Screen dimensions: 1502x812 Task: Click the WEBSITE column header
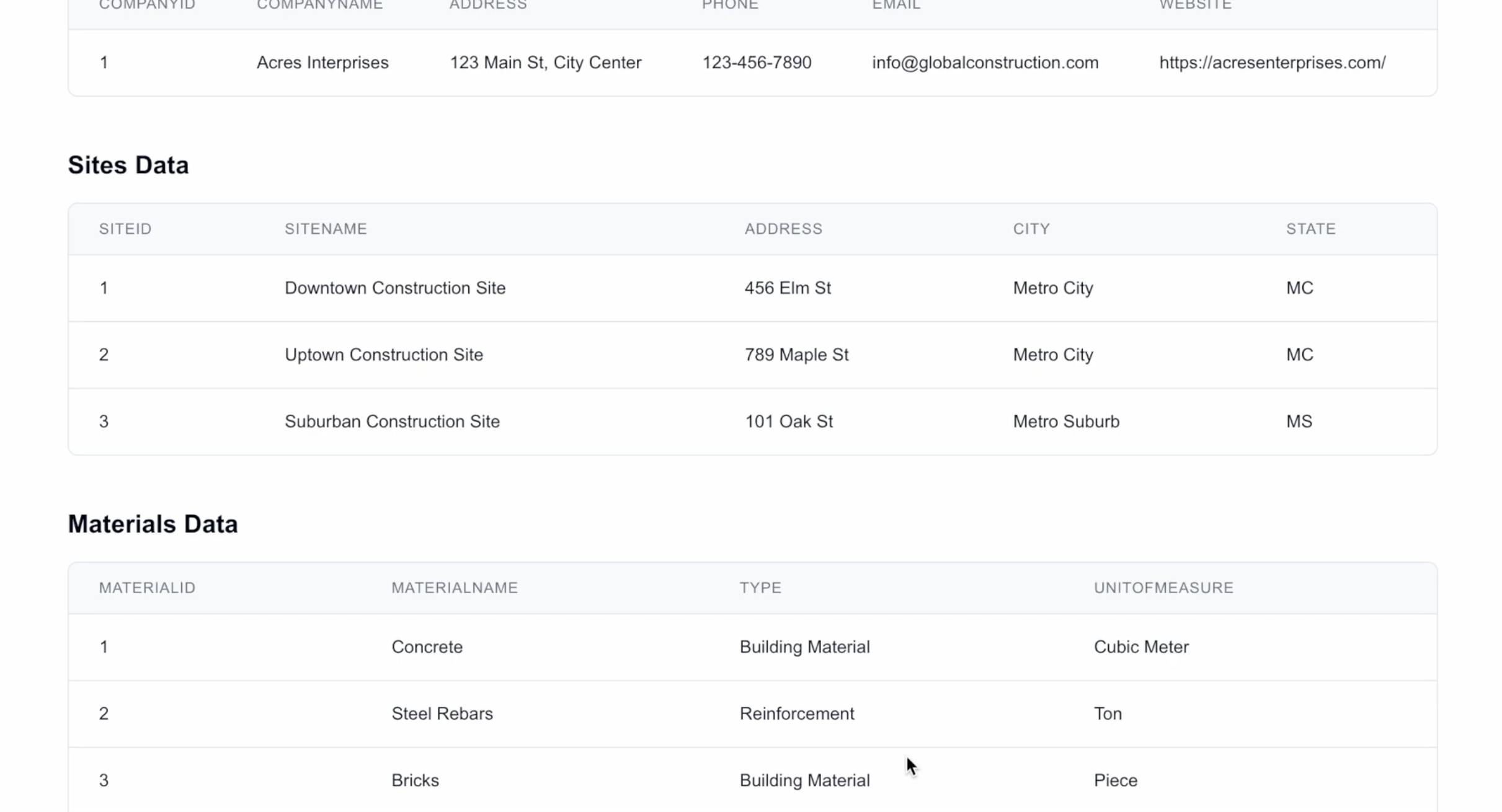(1194, 6)
